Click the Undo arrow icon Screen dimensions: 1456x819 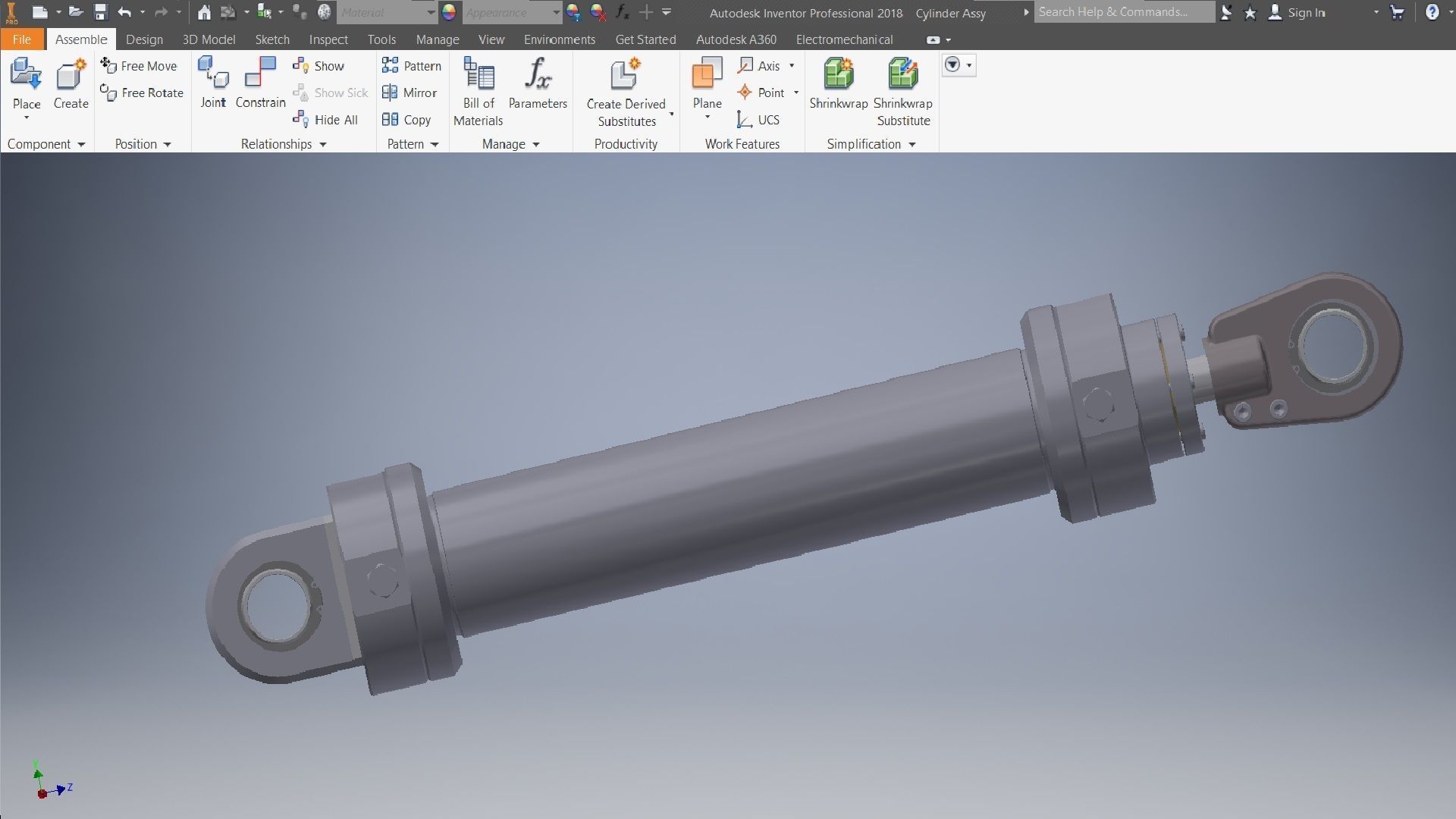click(124, 12)
